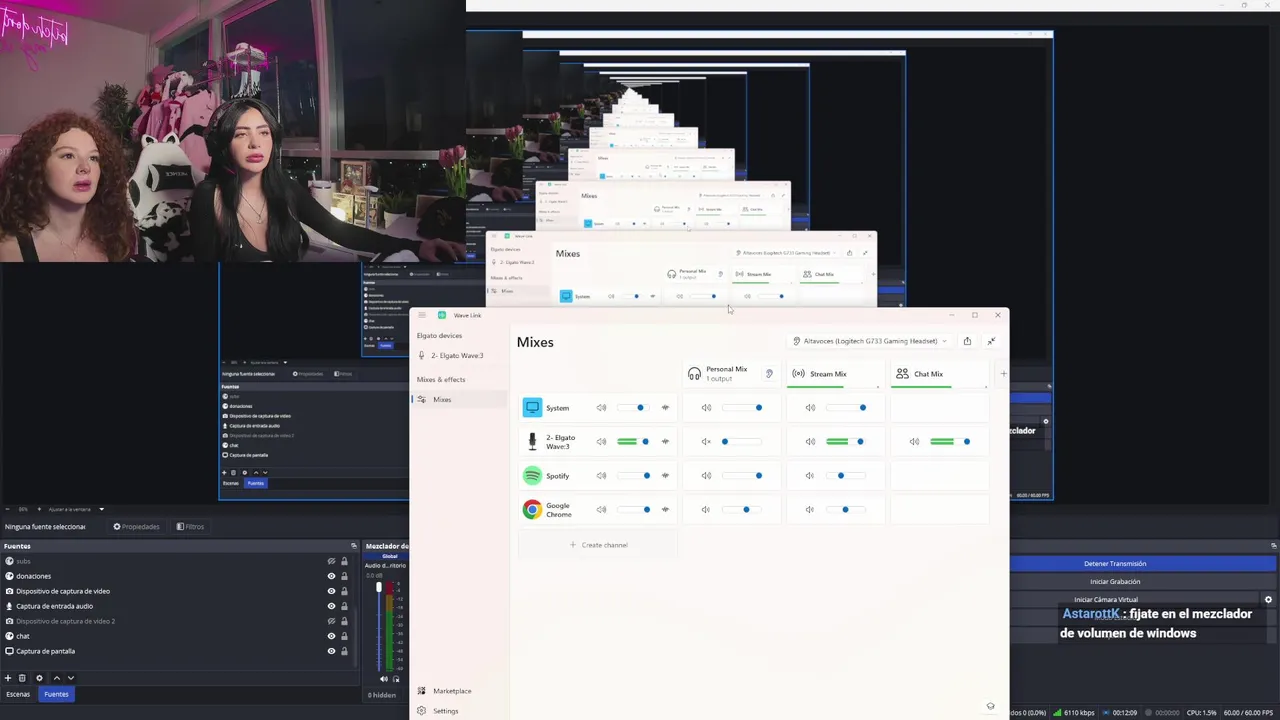Delete selected source with trash icon
Screen dimensions: 1280x720
(x=22, y=678)
